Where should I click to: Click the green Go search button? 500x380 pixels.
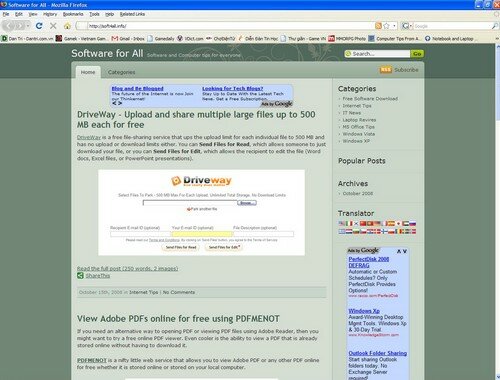coord(417,54)
